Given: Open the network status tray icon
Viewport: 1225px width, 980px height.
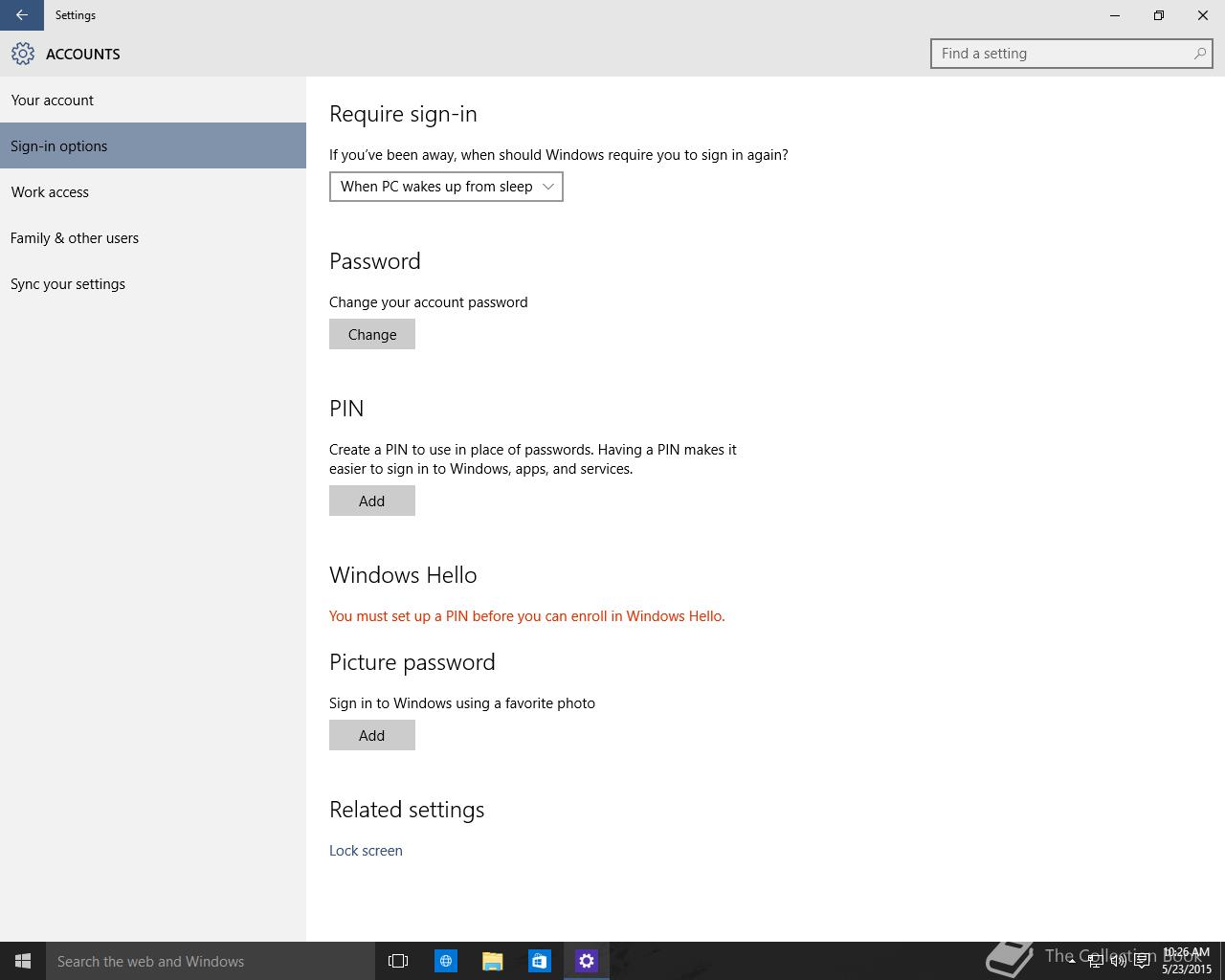Looking at the screenshot, I should [x=1096, y=962].
